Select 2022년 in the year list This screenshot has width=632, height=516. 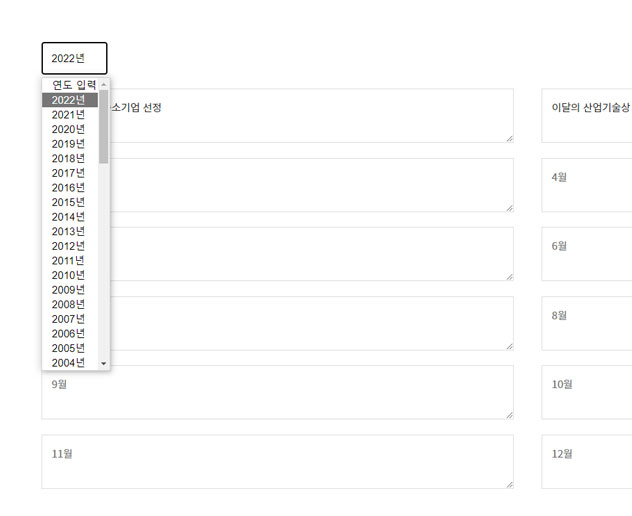click(x=70, y=100)
